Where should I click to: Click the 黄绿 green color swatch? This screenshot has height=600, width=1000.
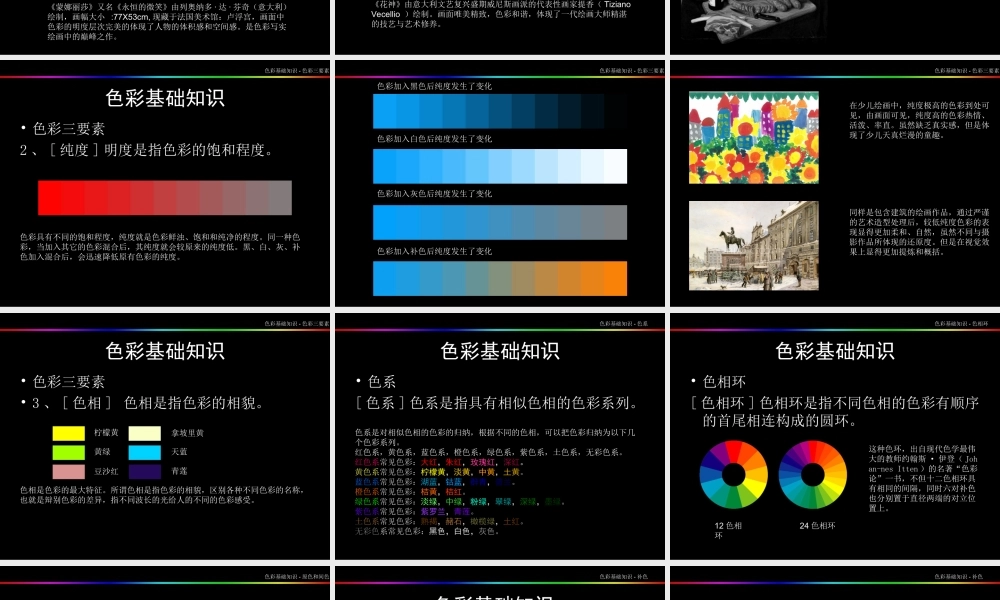click(x=68, y=453)
